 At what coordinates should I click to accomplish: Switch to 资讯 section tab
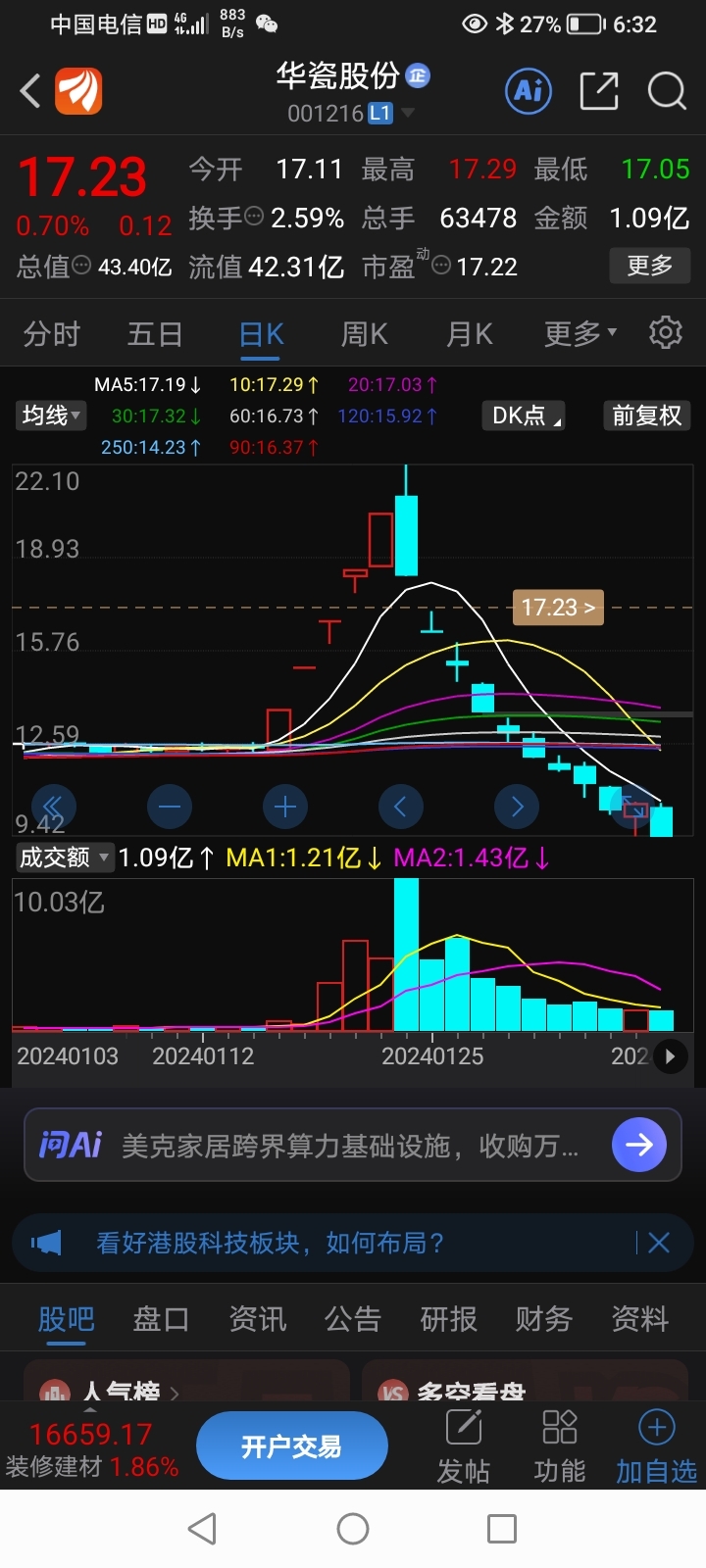point(257,1319)
